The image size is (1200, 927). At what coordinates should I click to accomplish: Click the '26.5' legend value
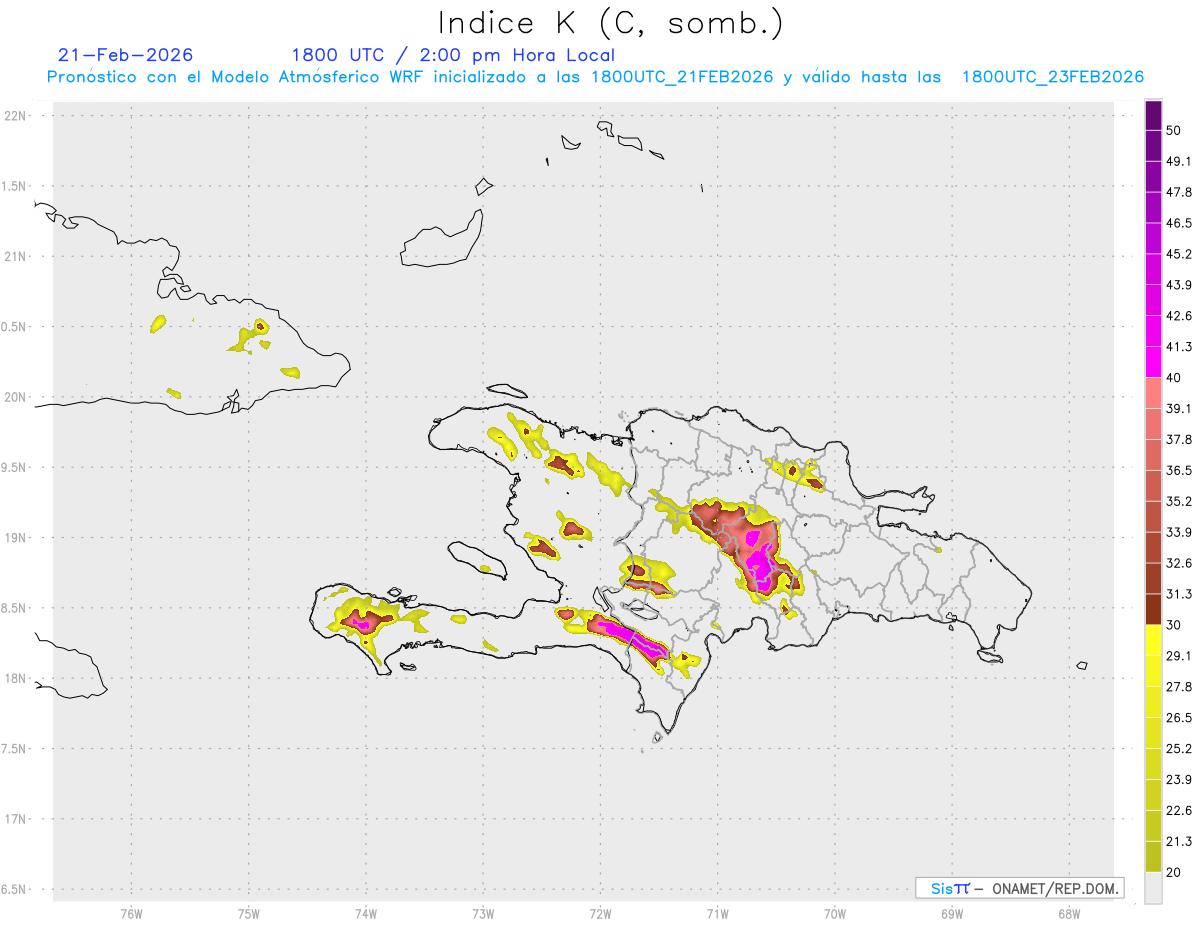point(1179,718)
